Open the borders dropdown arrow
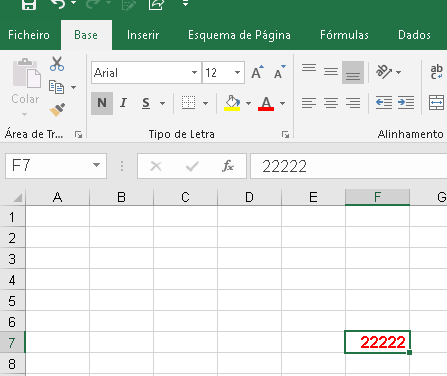447x376 pixels. [205, 103]
